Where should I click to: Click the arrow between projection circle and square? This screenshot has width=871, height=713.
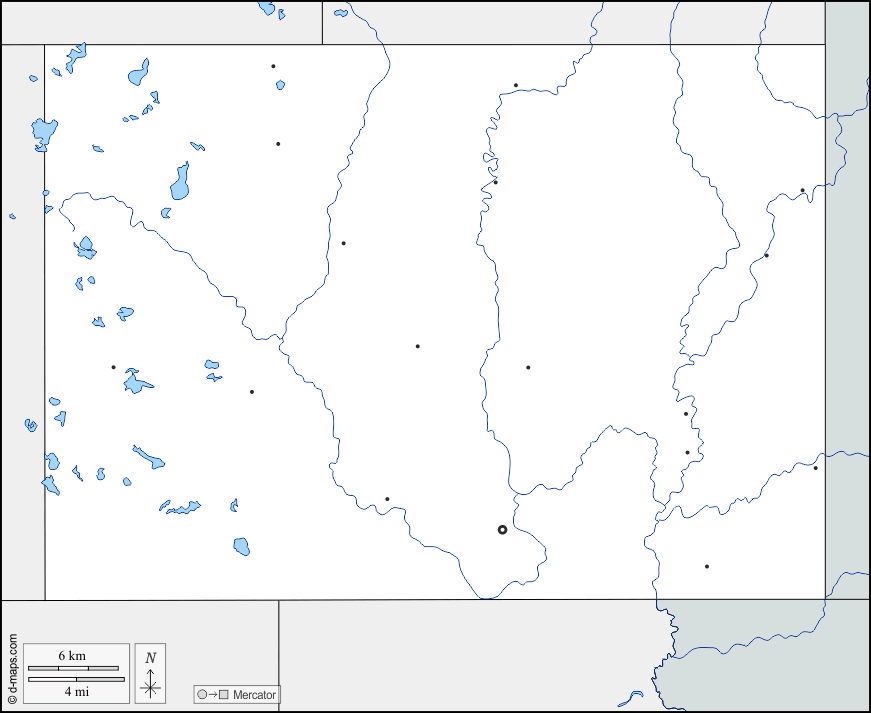213,694
